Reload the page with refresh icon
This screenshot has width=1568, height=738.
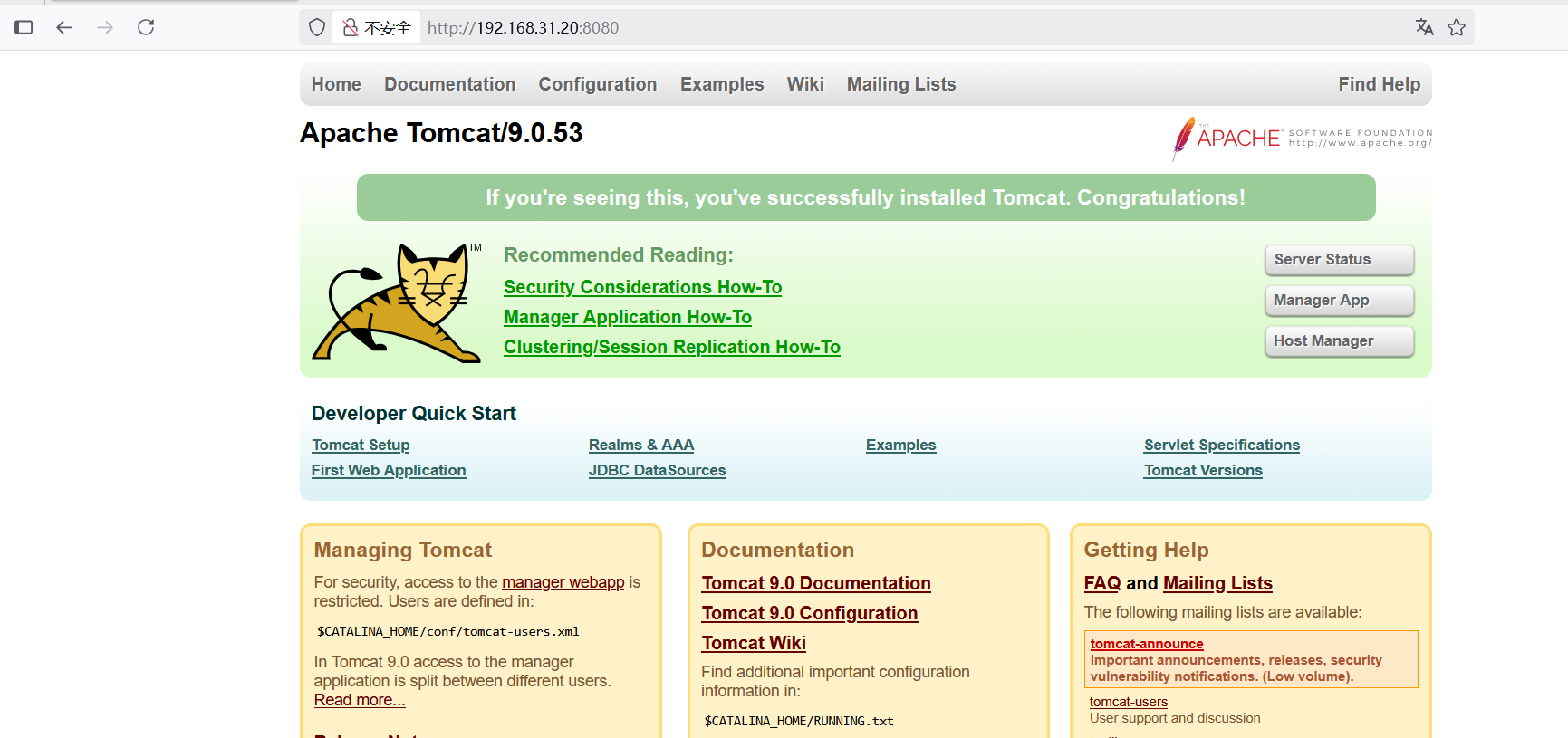coord(146,27)
